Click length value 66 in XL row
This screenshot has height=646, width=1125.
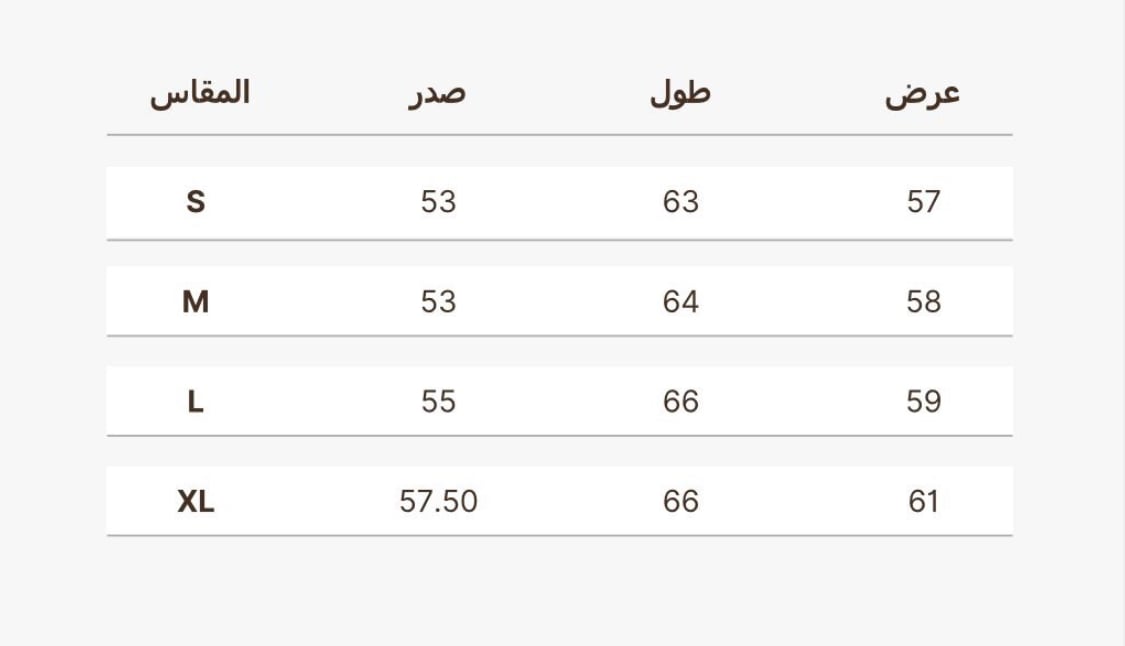pos(681,501)
